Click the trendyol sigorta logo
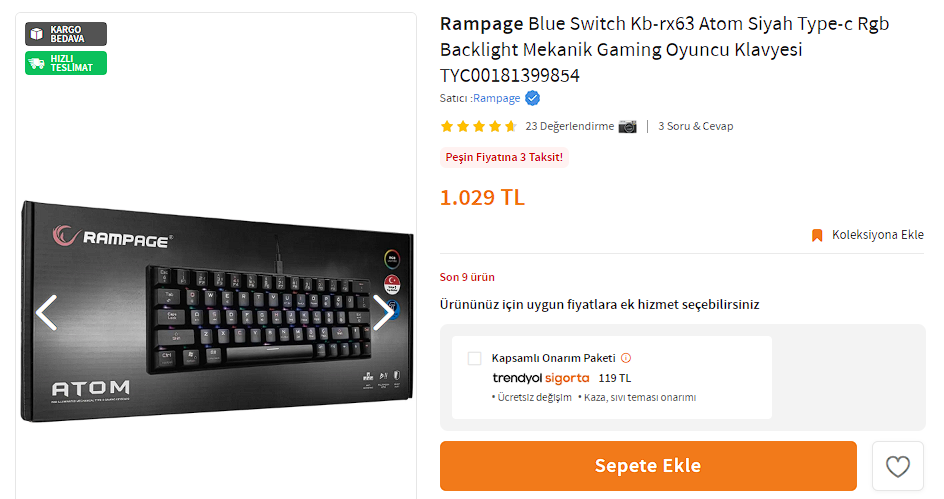The width and height of the screenshot is (944, 499). (x=541, y=378)
